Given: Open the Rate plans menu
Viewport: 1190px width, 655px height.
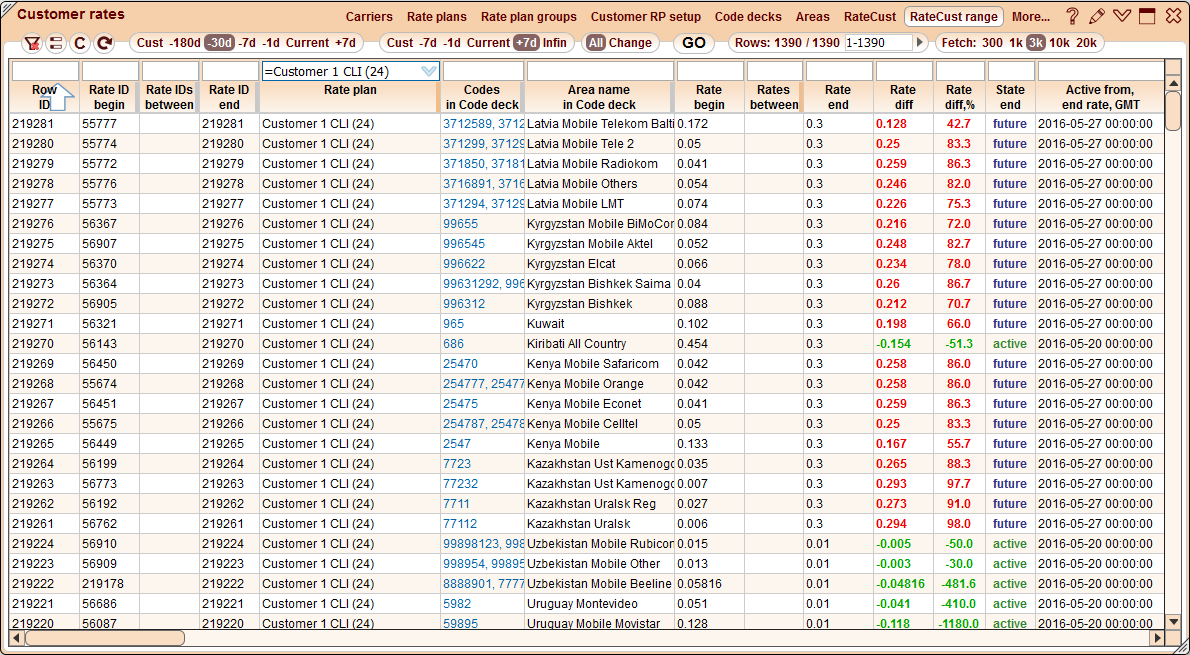Looking at the screenshot, I should (x=436, y=16).
